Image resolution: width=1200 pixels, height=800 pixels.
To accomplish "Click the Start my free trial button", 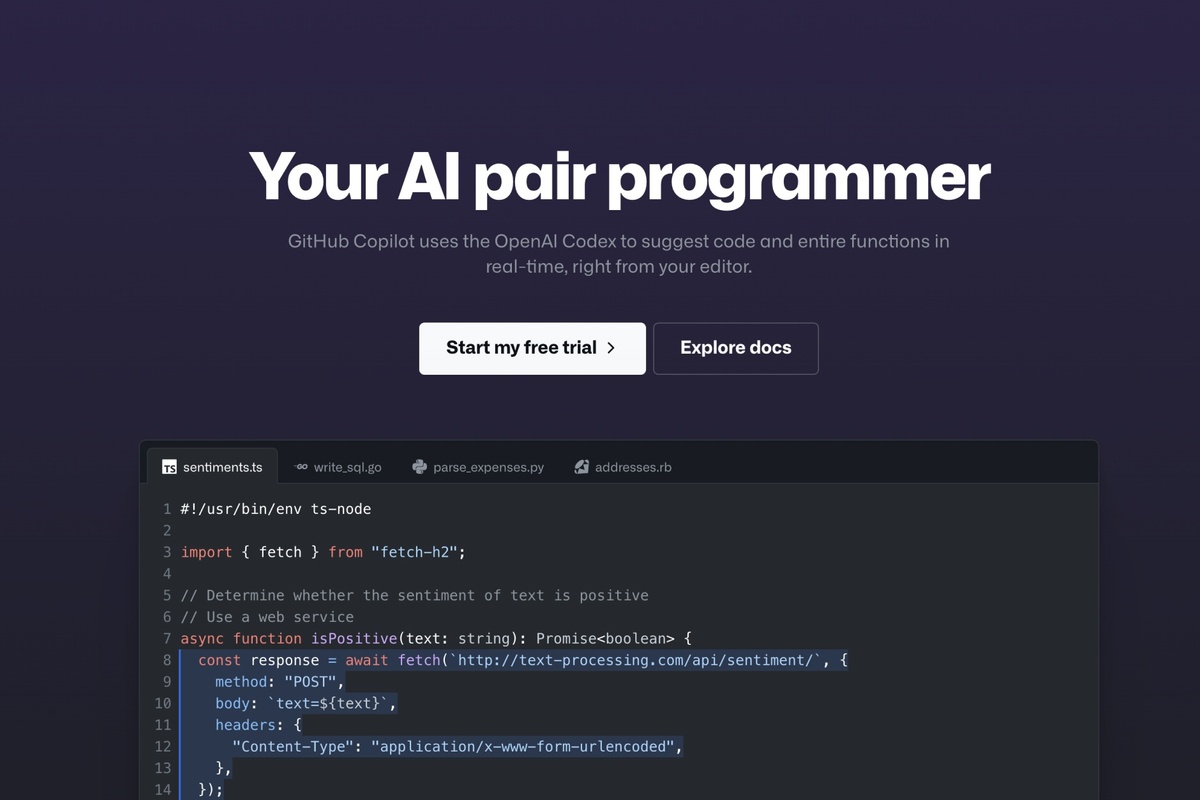I will coord(532,348).
